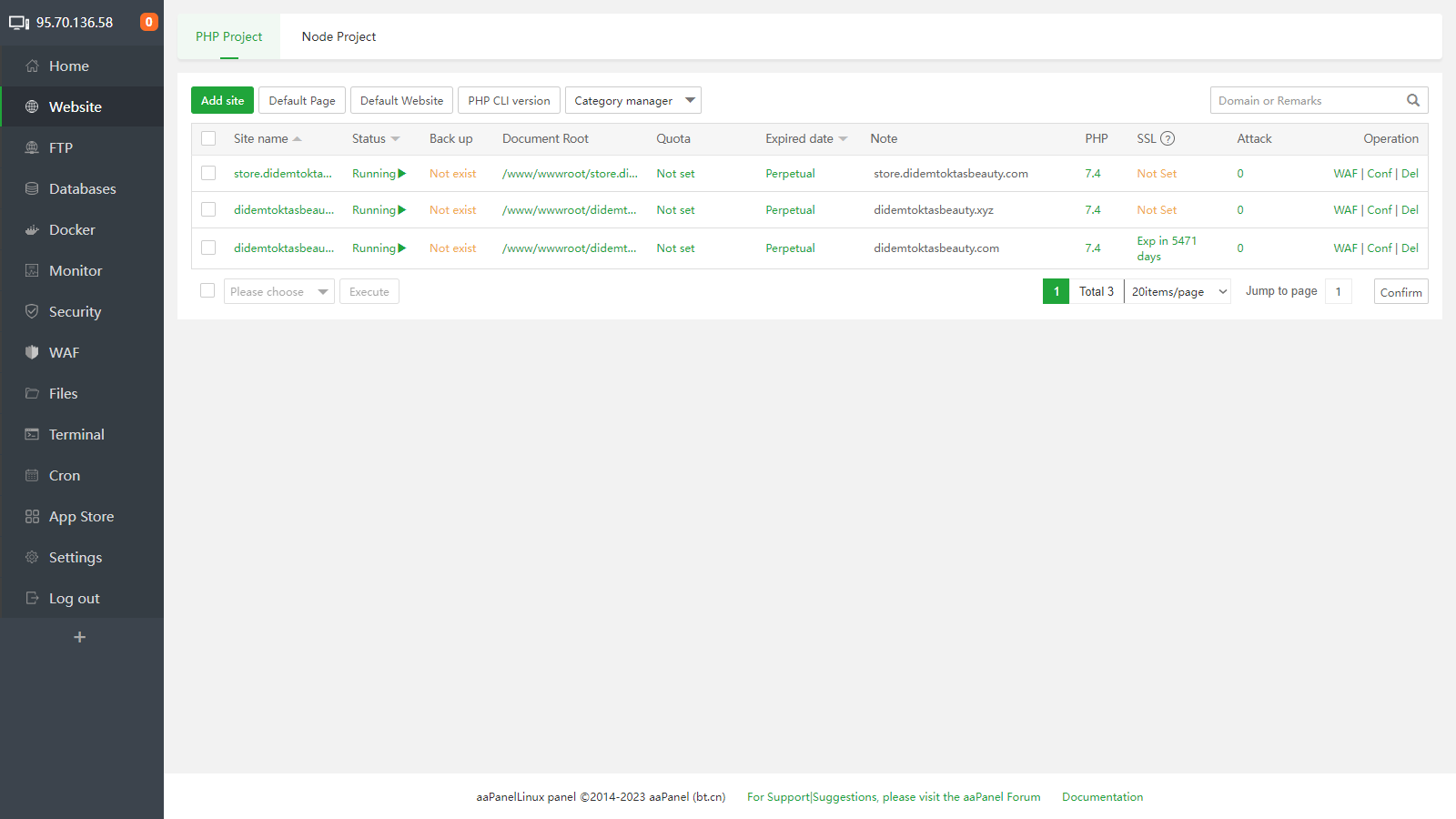Image resolution: width=1456 pixels, height=819 pixels.
Task: Toggle the select-all checkbox in table header
Action: click(208, 139)
